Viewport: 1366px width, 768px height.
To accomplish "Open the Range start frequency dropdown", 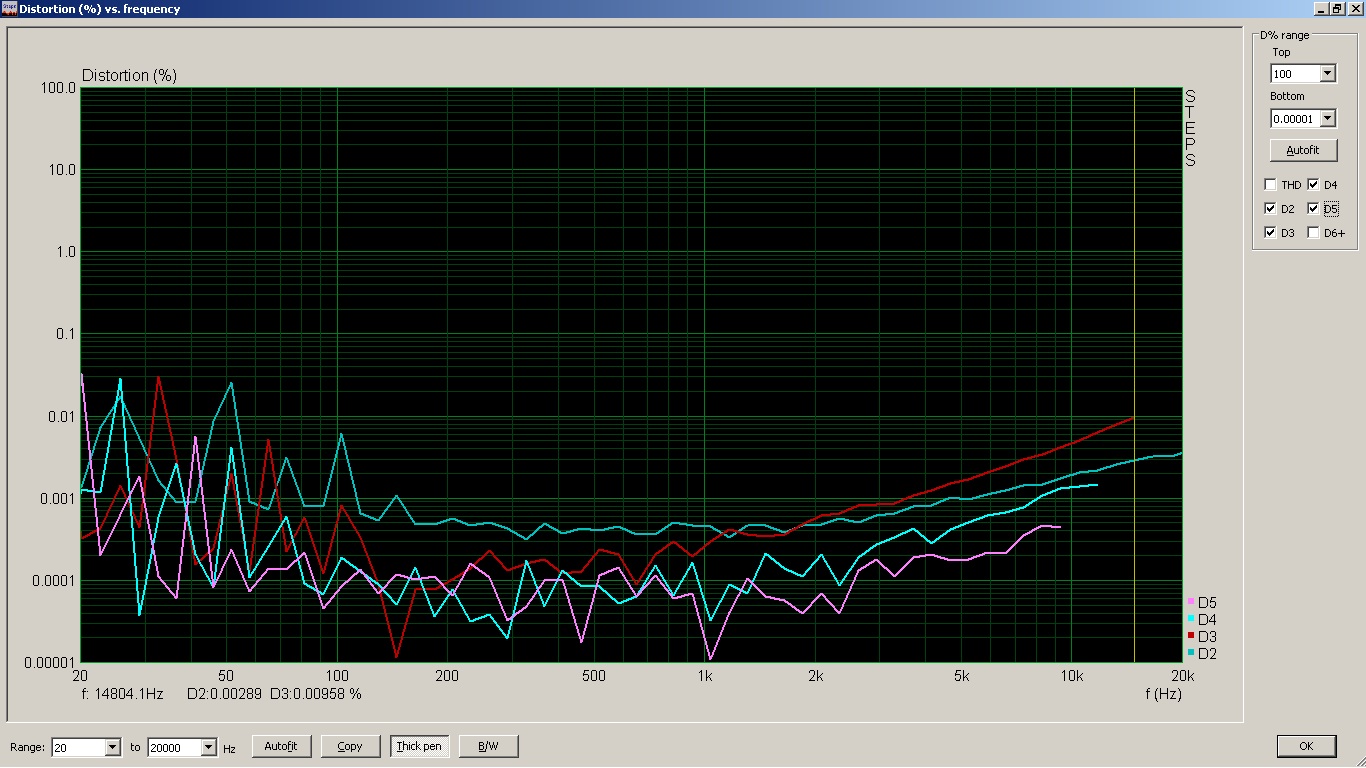I will pyautogui.click(x=111, y=747).
